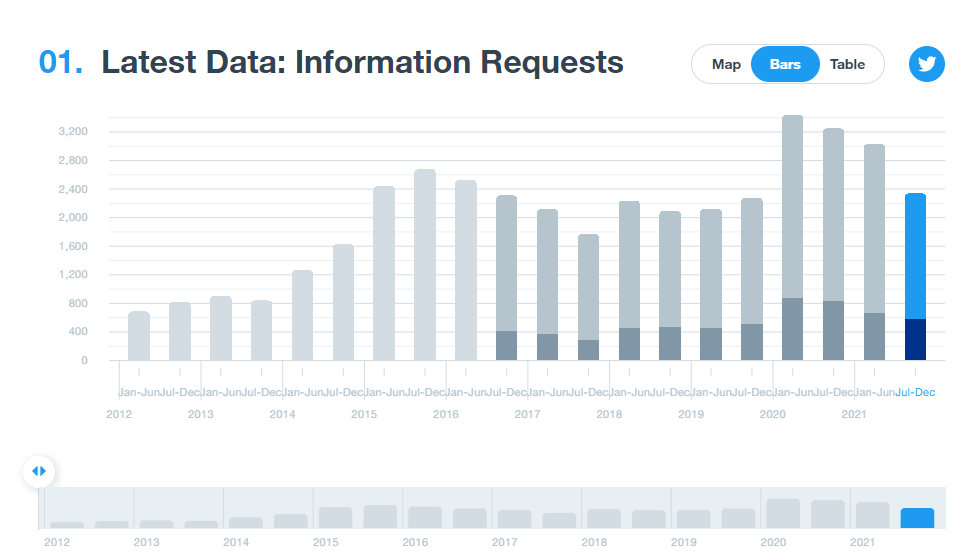Click the Jan-Jun 2020 mini timeline bar
977x559 pixels.
(x=783, y=513)
